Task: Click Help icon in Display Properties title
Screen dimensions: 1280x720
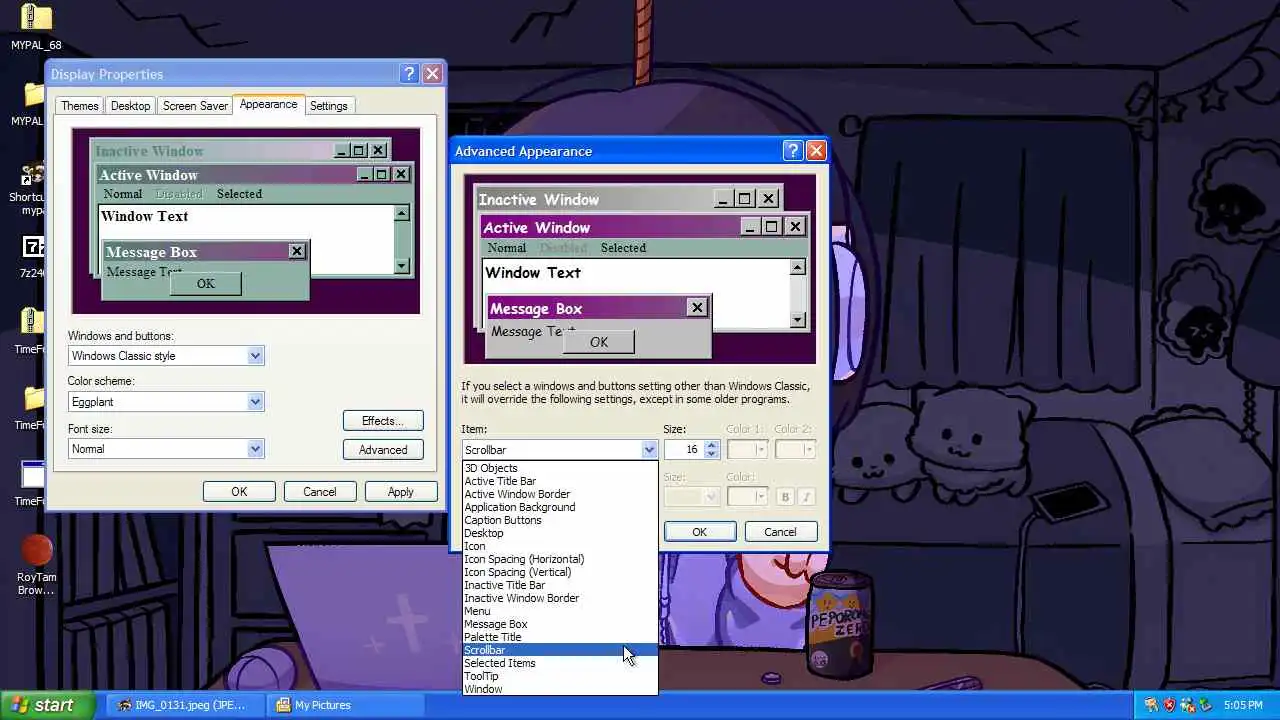Action: 409,74
